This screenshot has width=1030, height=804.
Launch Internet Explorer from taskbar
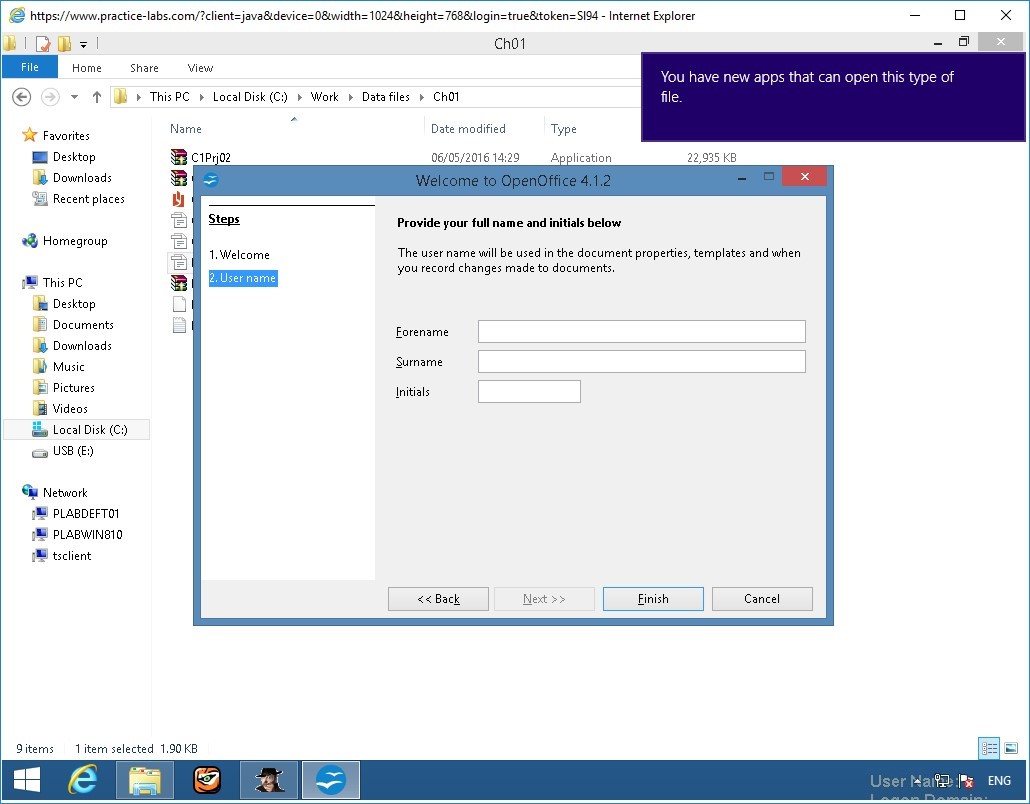(83, 780)
